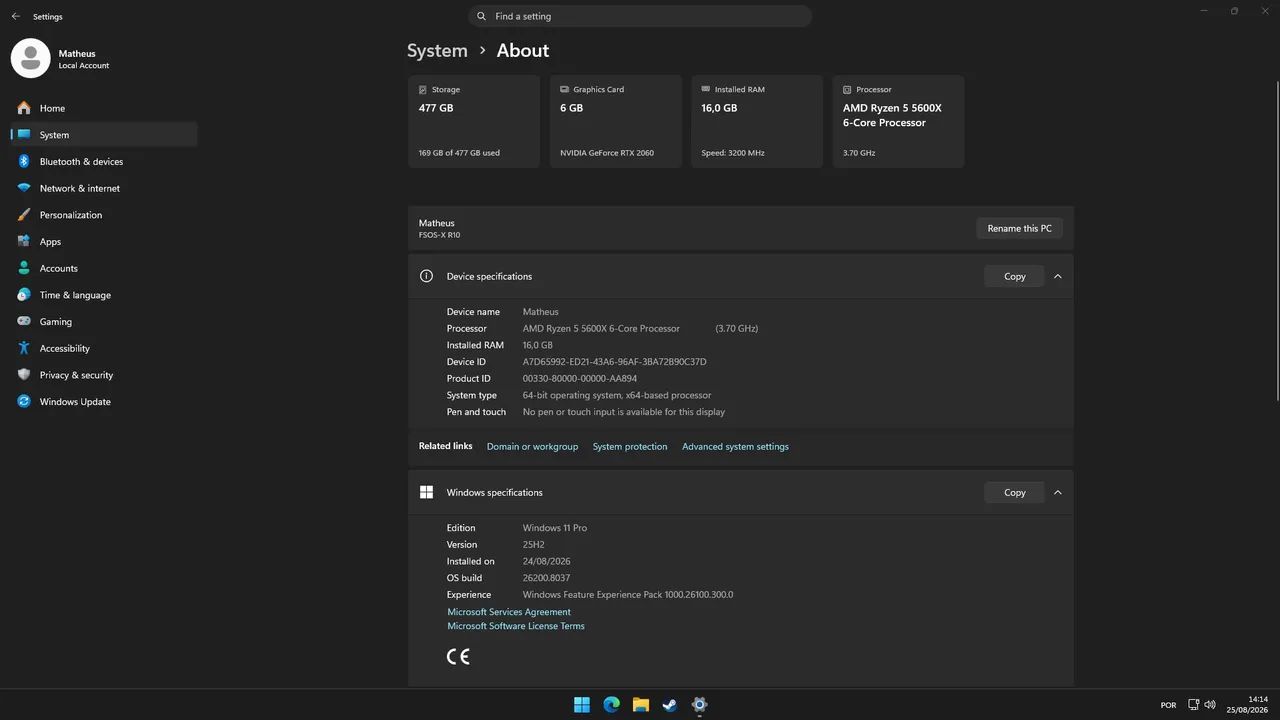Viewport: 1280px width, 720px height.
Task: Select the Accounts menu item
Action: pyautogui.click(x=104, y=268)
